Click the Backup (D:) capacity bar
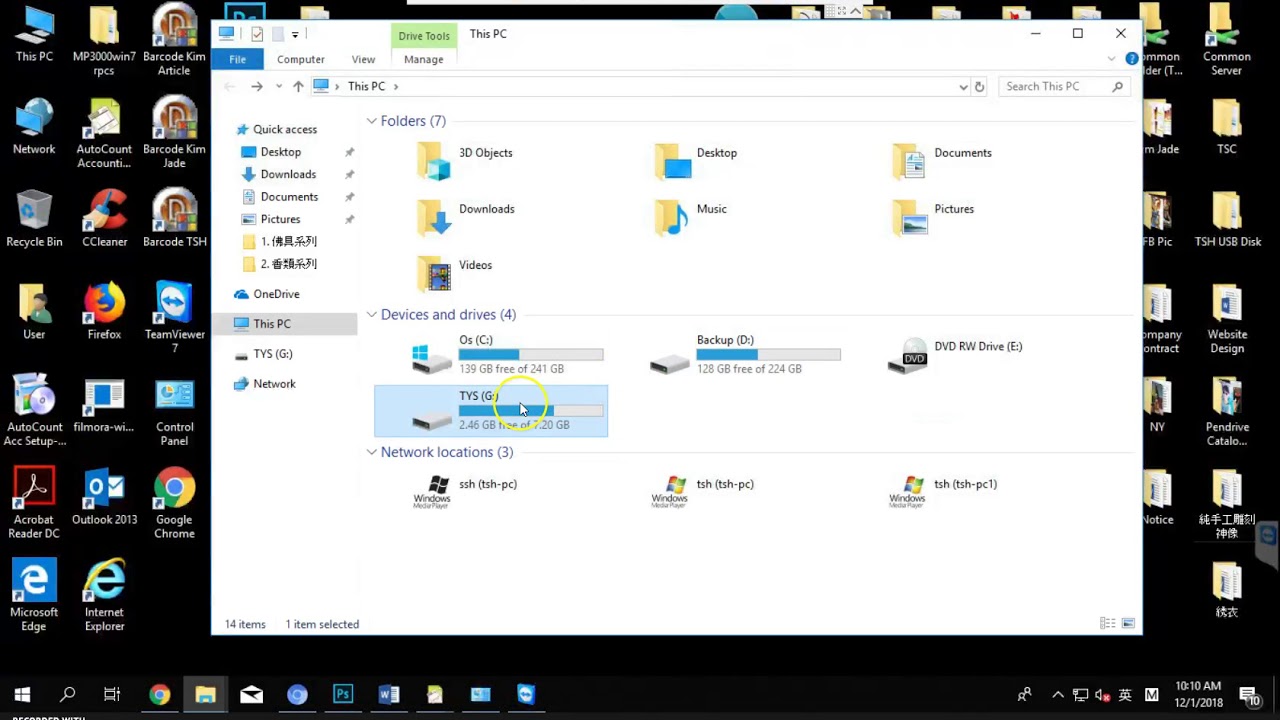The width and height of the screenshot is (1280, 720). [x=769, y=355]
